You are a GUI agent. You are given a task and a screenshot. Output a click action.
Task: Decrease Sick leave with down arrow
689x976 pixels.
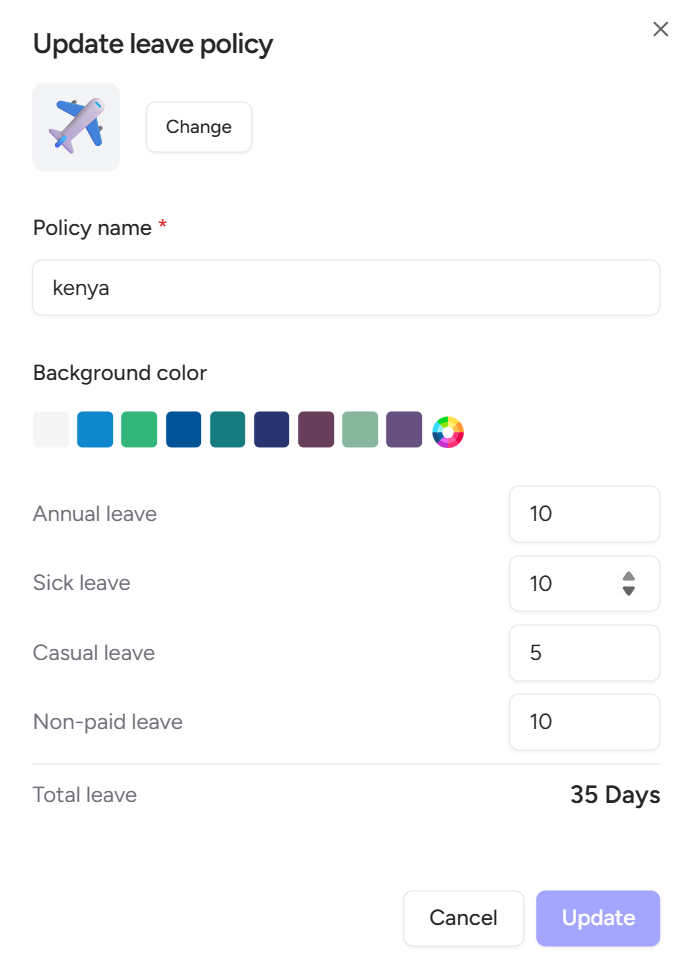(x=629, y=591)
